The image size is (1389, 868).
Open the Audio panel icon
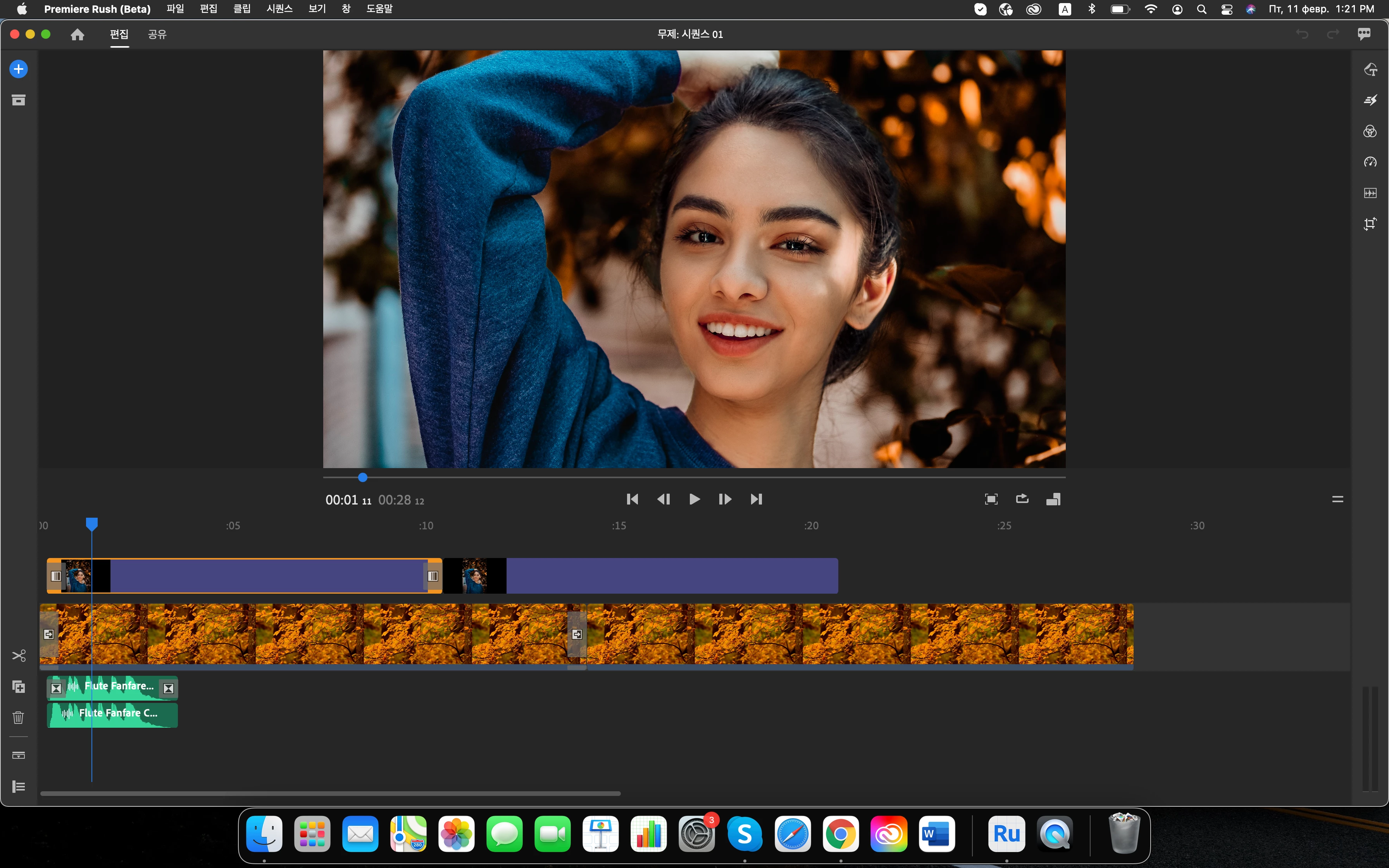click(1370, 193)
